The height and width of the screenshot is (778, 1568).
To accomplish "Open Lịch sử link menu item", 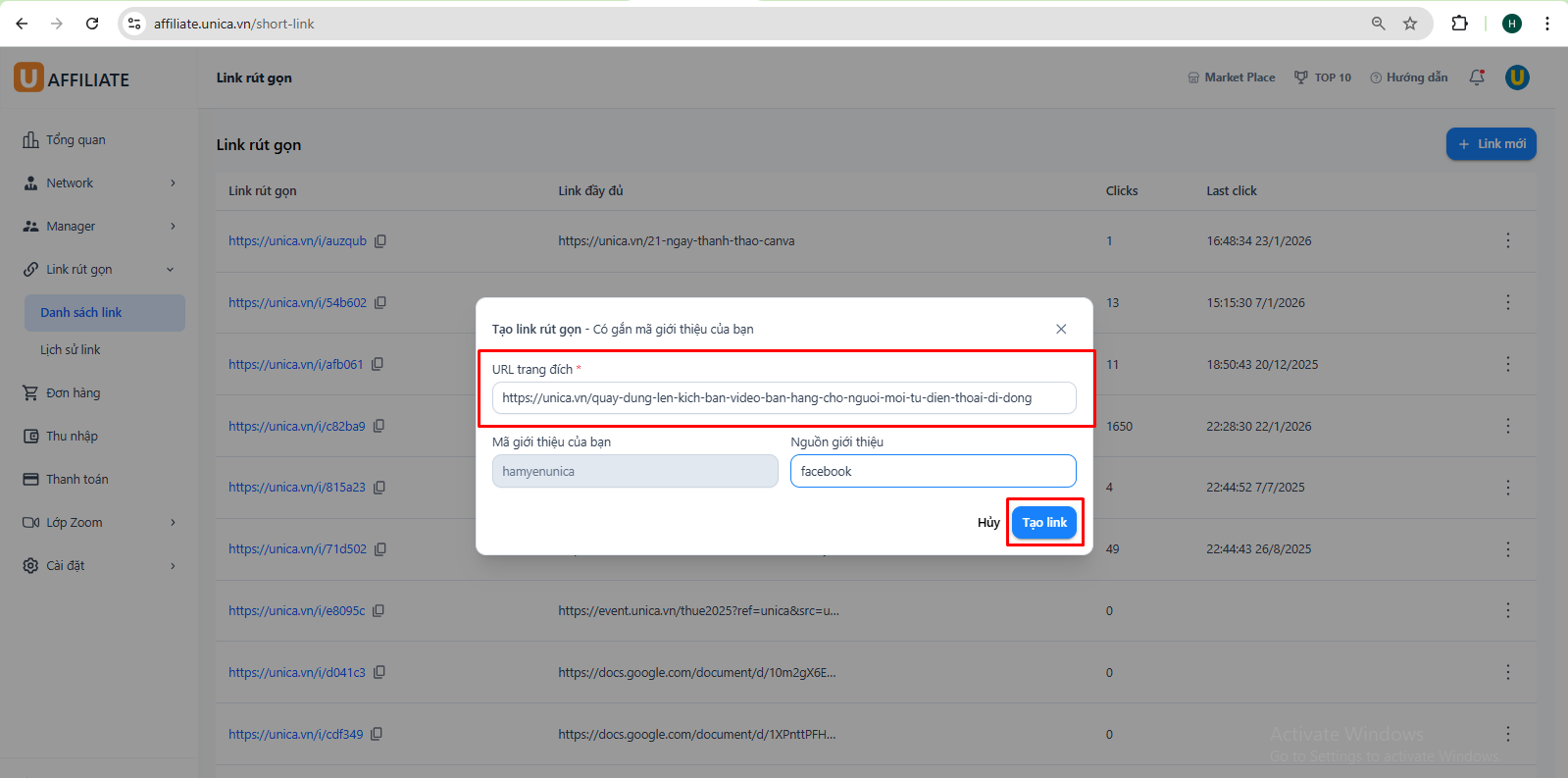I will point(71,350).
